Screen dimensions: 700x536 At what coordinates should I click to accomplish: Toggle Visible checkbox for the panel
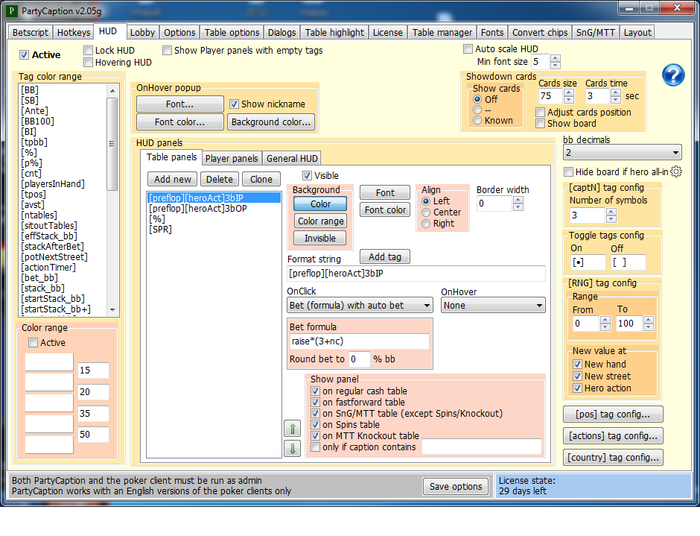[x=307, y=175]
